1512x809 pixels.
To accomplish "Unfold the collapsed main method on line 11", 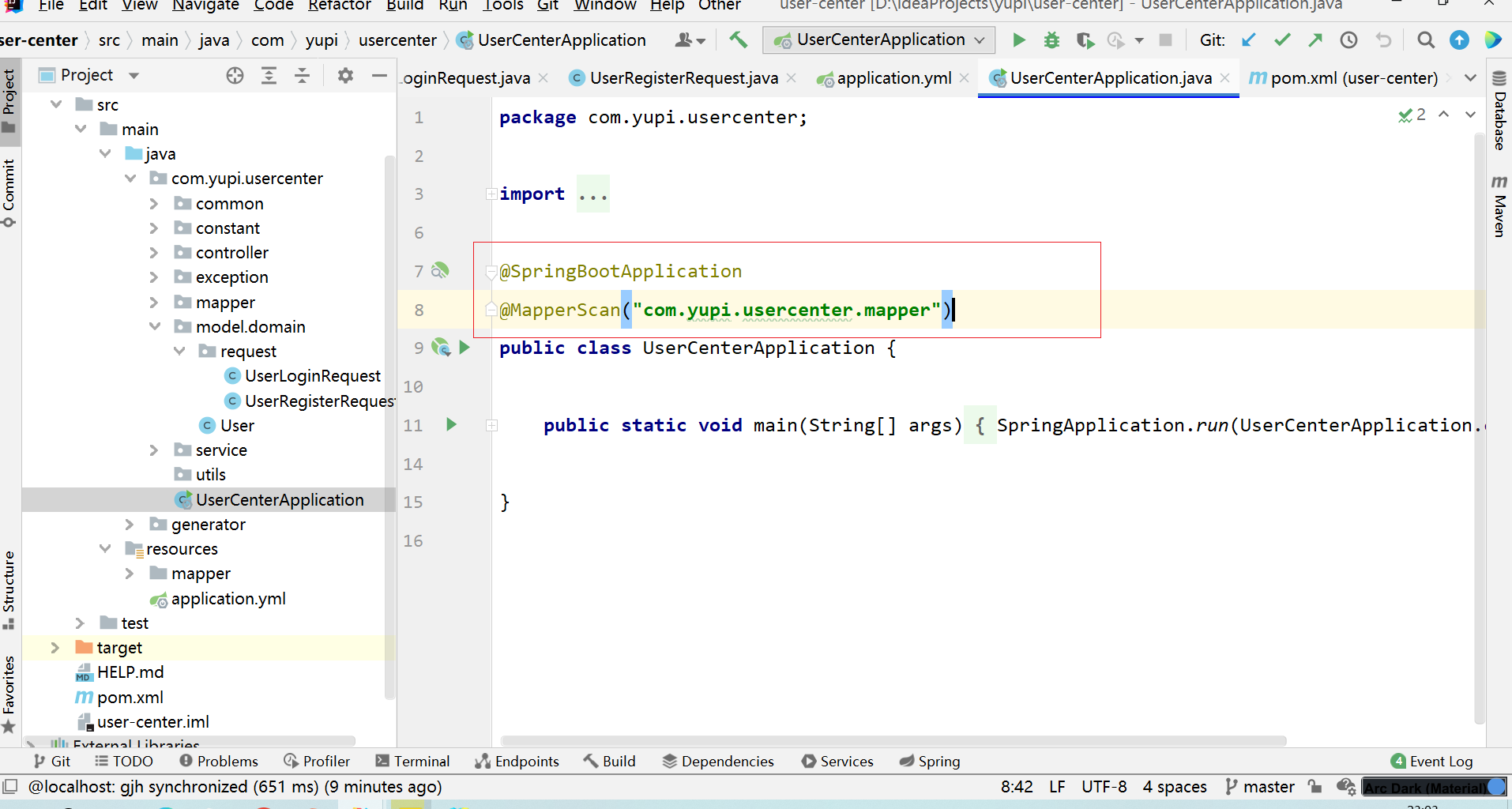I will [491, 425].
